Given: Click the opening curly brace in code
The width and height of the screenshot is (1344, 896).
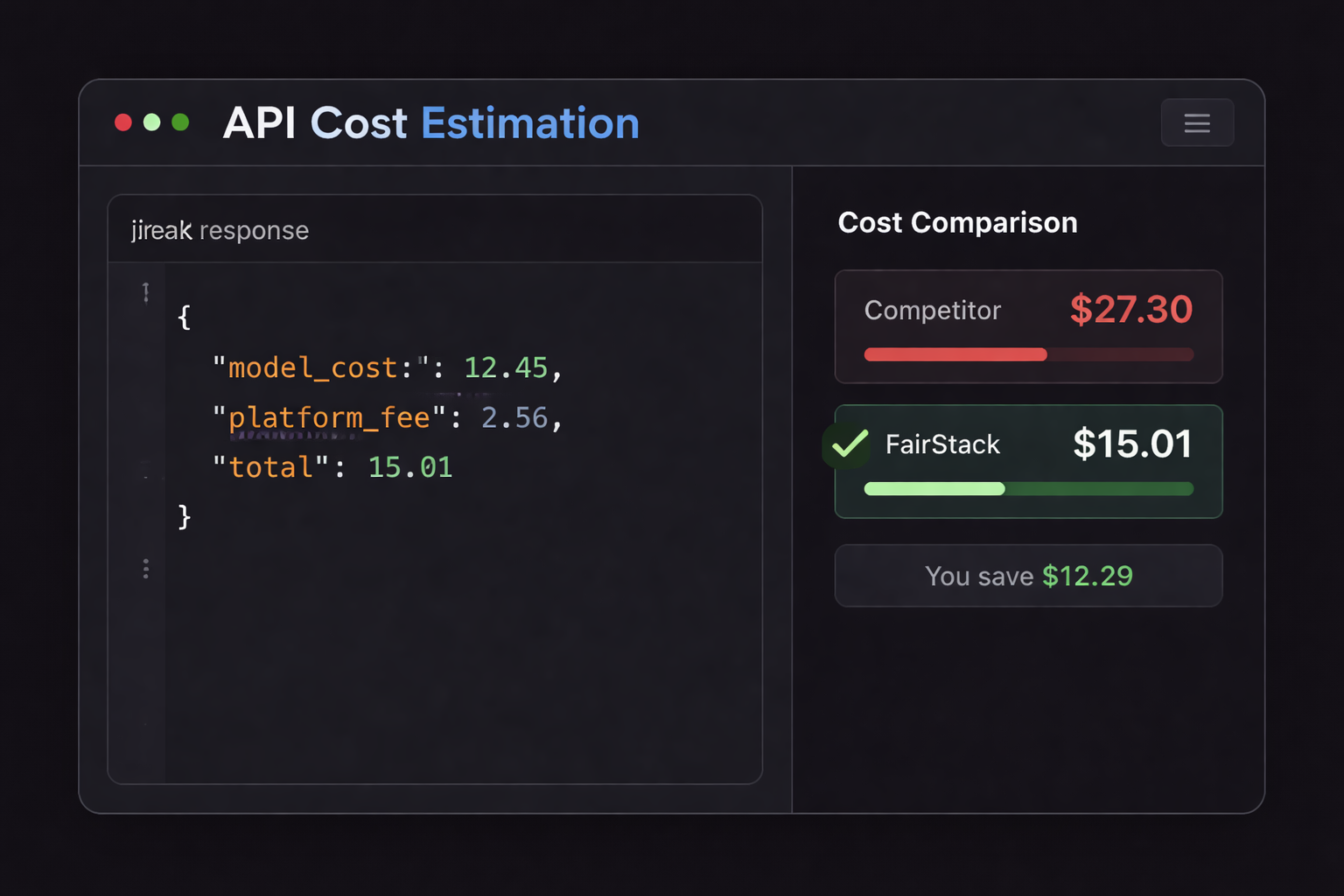Looking at the screenshot, I should pos(184,317).
